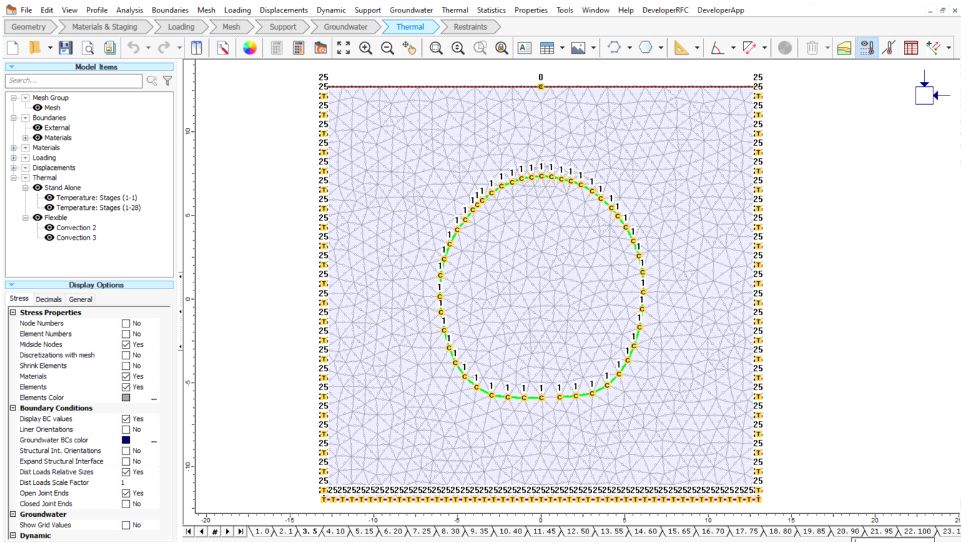Click the Zoom Extents (zoom all) icon
This screenshot has width=969, height=543.
344,48
